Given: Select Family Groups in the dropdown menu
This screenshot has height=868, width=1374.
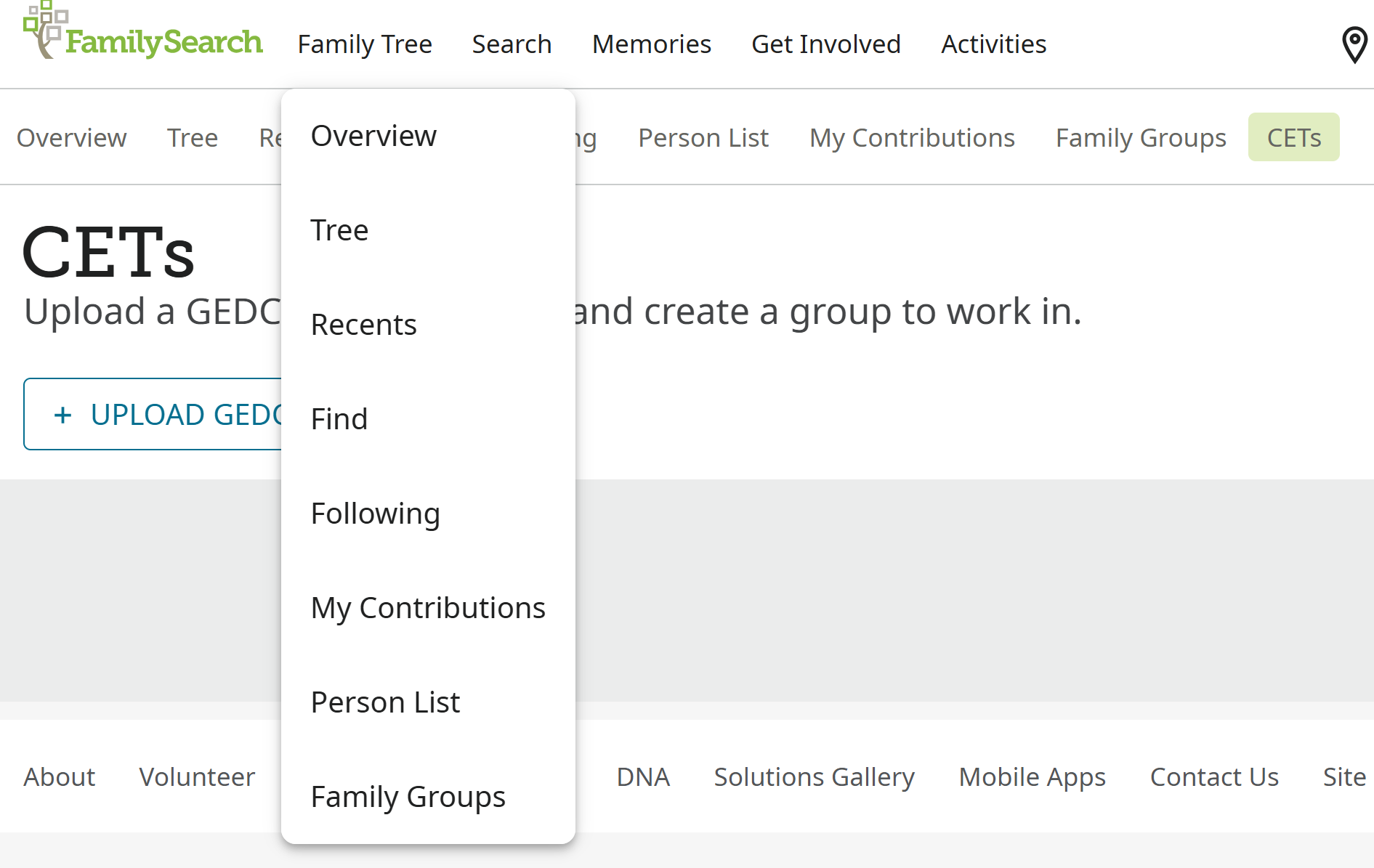Looking at the screenshot, I should tap(408, 797).
